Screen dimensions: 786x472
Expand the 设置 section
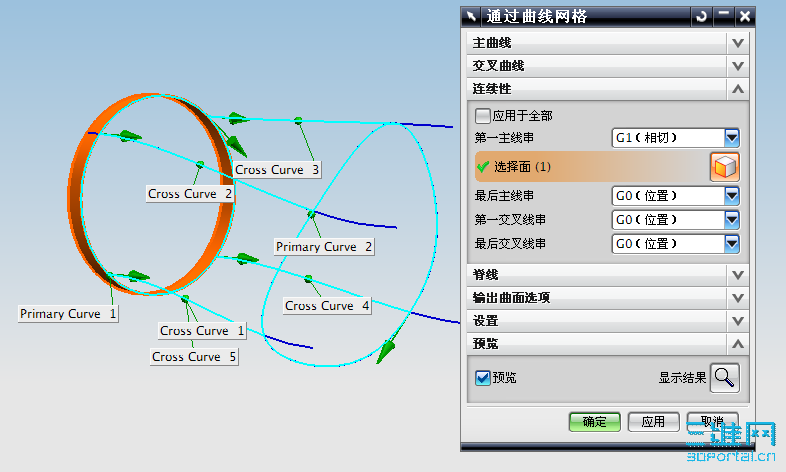coord(608,321)
